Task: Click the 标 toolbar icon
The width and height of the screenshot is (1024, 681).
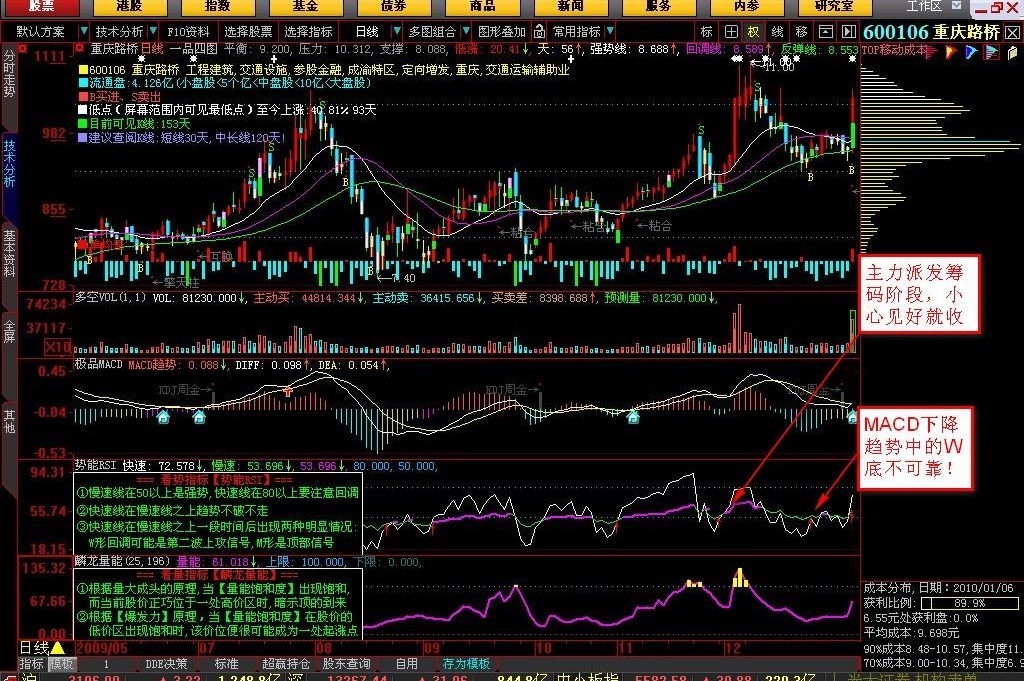Action: pyautogui.click(x=707, y=32)
